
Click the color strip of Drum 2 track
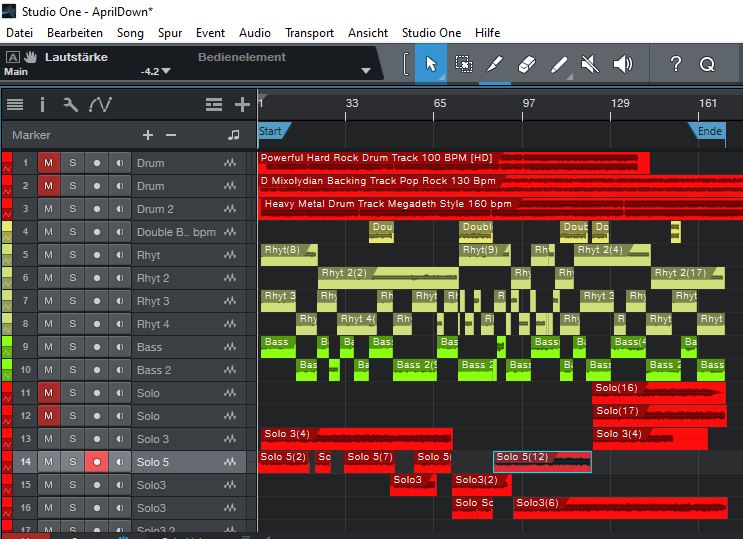[7, 209]
